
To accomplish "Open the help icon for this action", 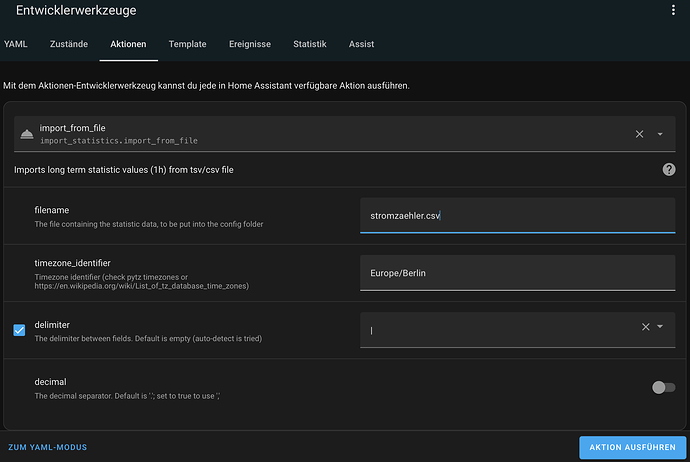I will (669, 169).
